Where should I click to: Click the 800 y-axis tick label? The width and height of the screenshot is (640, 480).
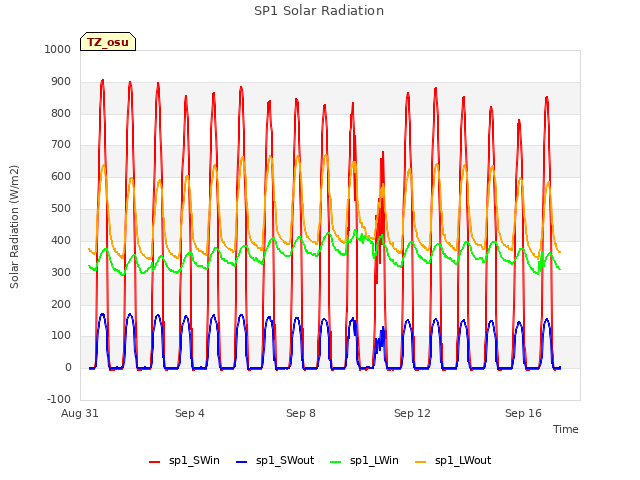[61, 113]
